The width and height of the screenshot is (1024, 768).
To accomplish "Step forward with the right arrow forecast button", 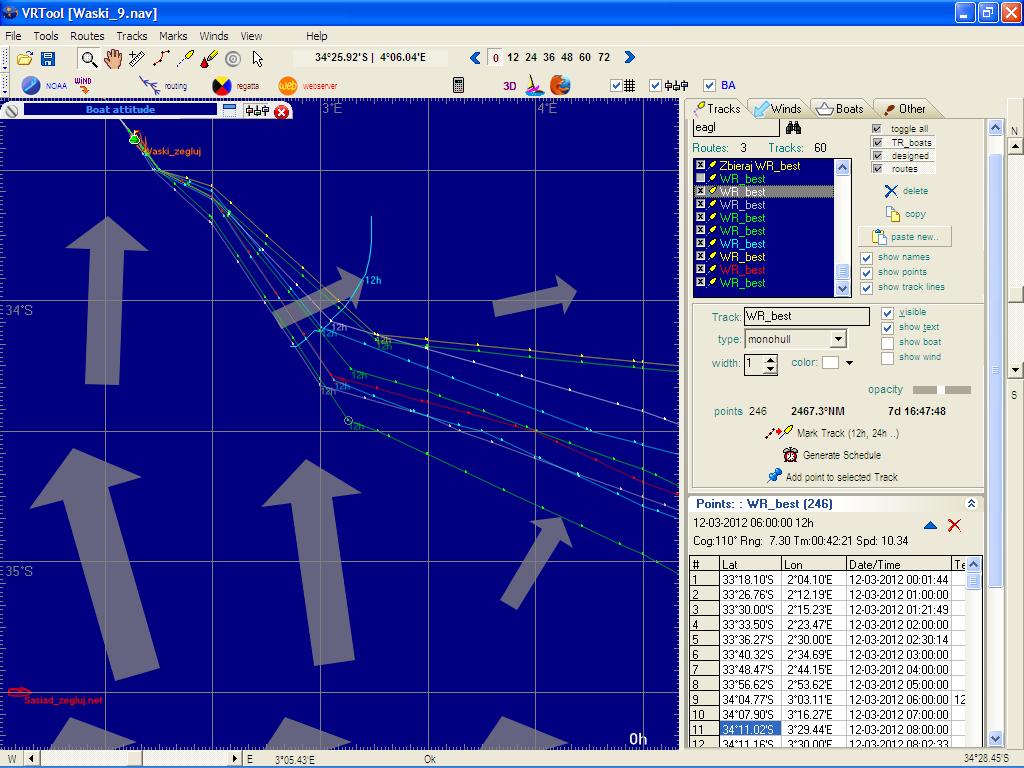I will point(629,58).
